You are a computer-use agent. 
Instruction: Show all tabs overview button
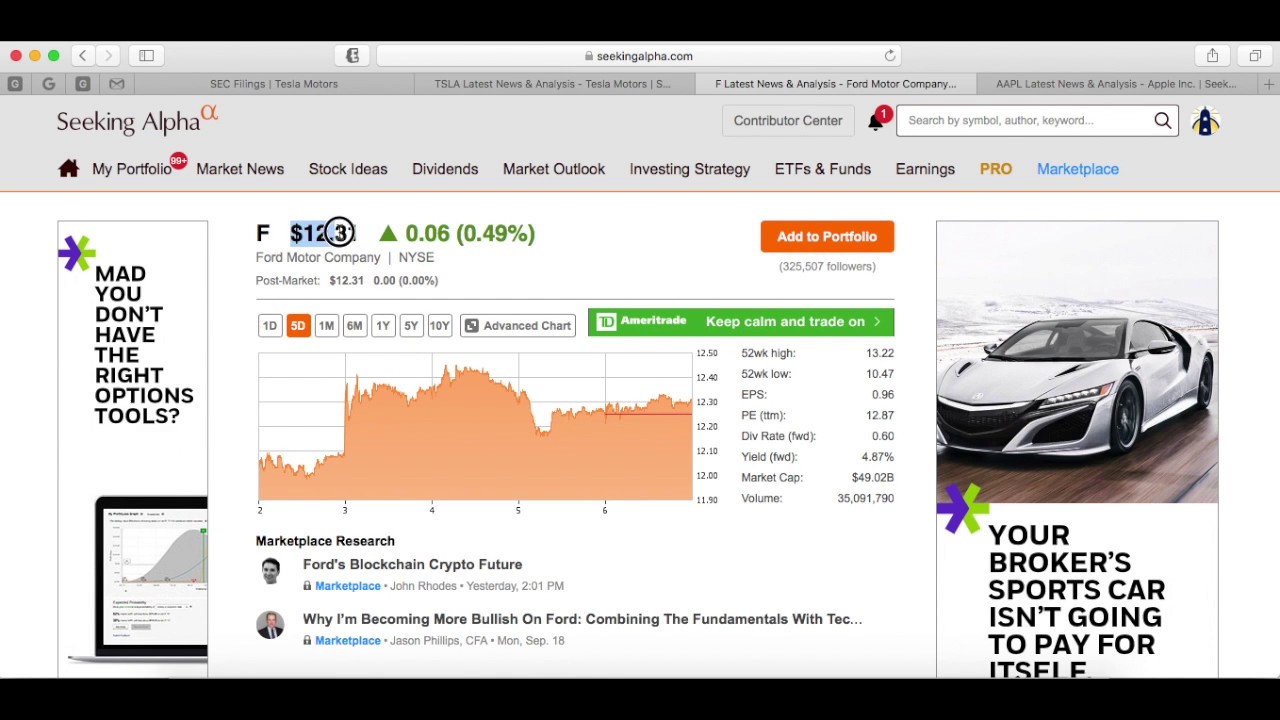click(1255, 56)
